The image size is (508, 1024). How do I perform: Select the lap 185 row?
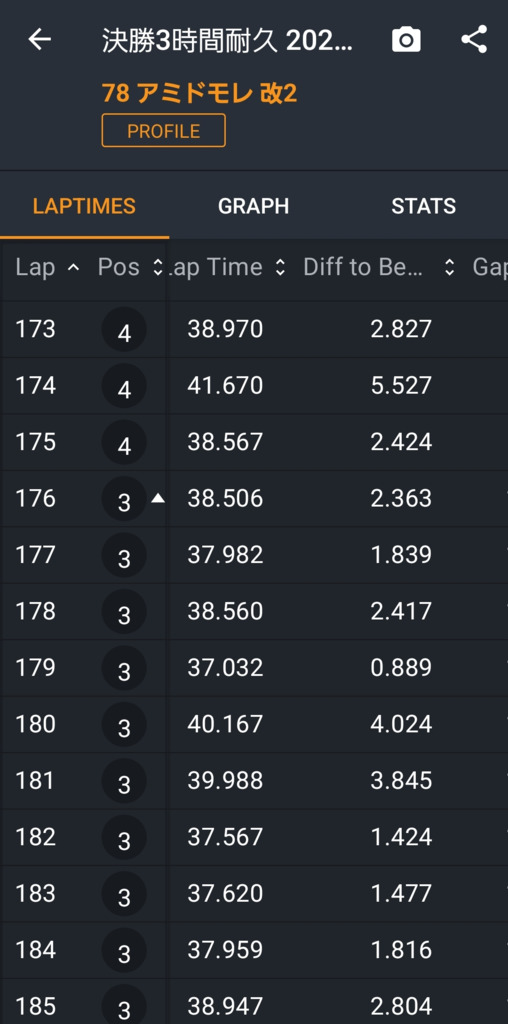coord(254,1002)
